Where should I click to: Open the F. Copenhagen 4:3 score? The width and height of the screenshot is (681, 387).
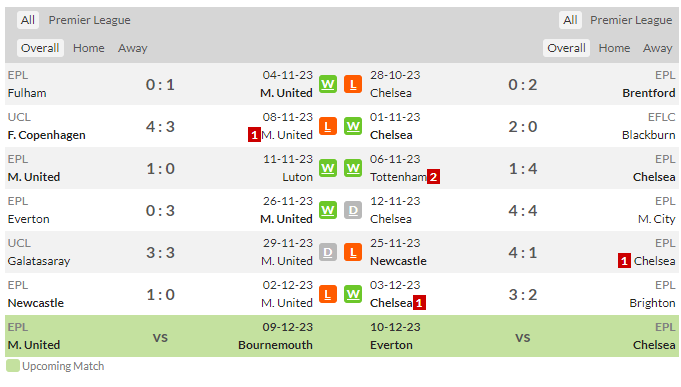click(160, 126)
